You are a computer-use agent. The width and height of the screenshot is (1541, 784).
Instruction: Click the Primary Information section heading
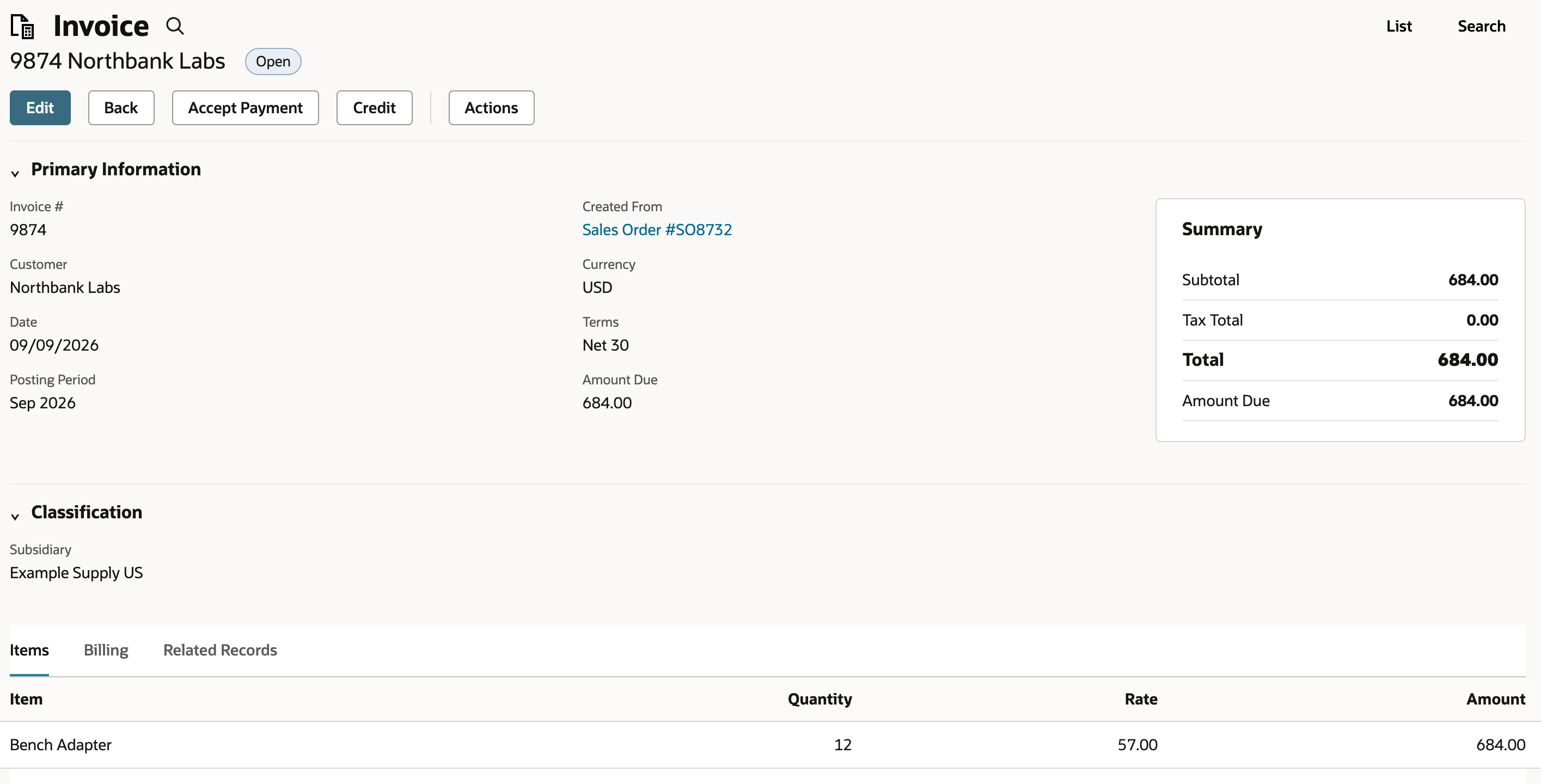[116, 169]
